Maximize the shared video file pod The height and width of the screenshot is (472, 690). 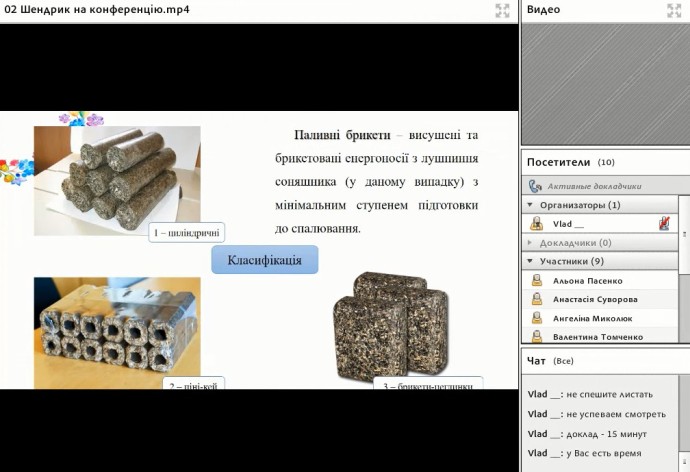click(x=502, y=10)
